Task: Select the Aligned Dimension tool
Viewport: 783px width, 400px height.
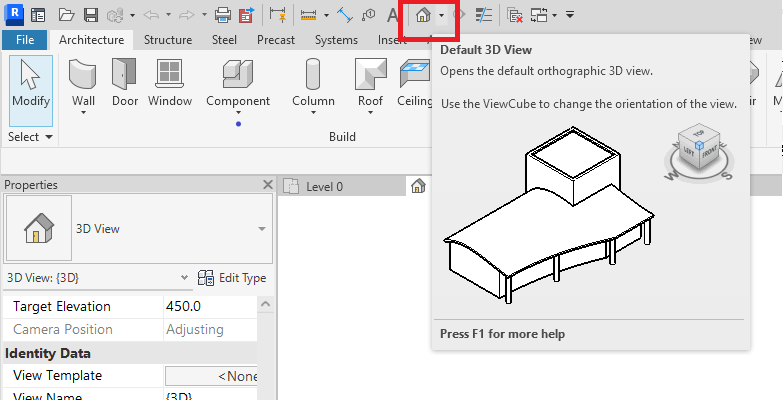Action: (x=345, y=15)
